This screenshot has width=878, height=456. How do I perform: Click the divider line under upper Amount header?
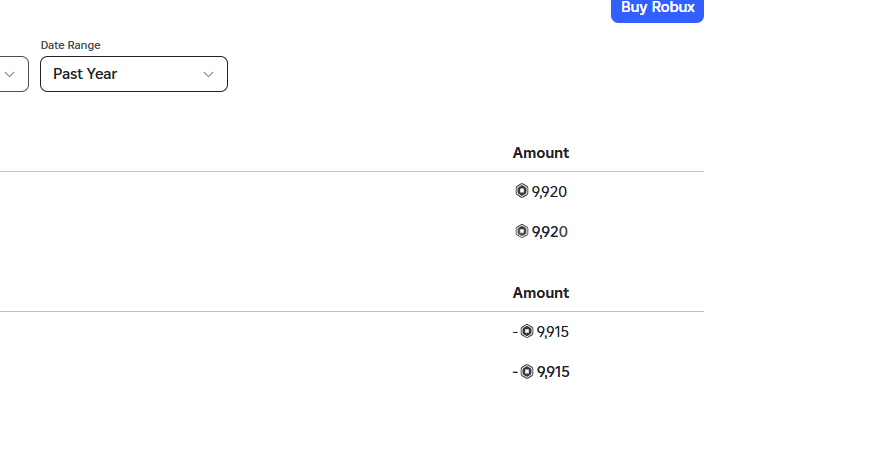pyautogui.click(x=352, y=171)
